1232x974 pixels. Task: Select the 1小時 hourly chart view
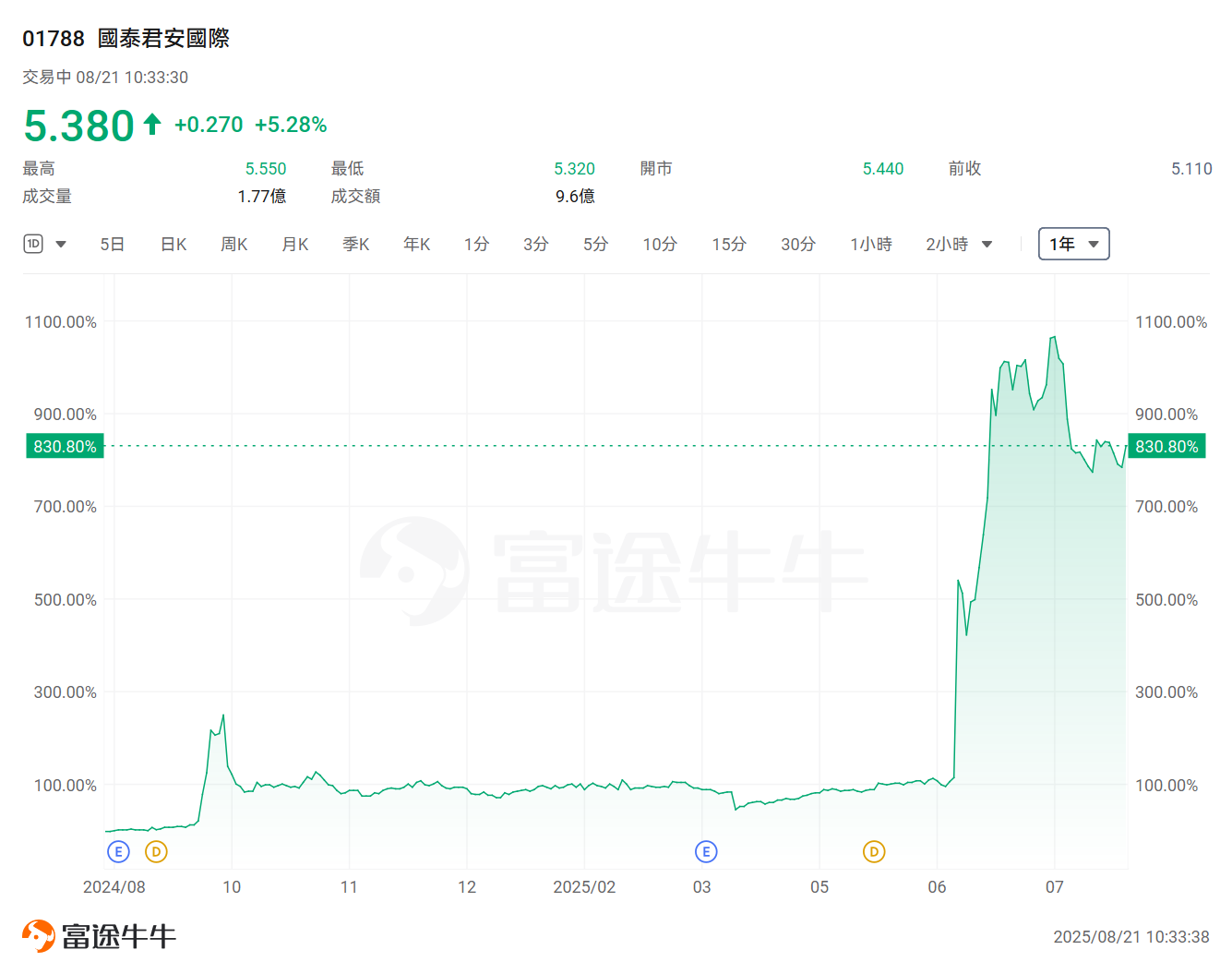(870, 244)
